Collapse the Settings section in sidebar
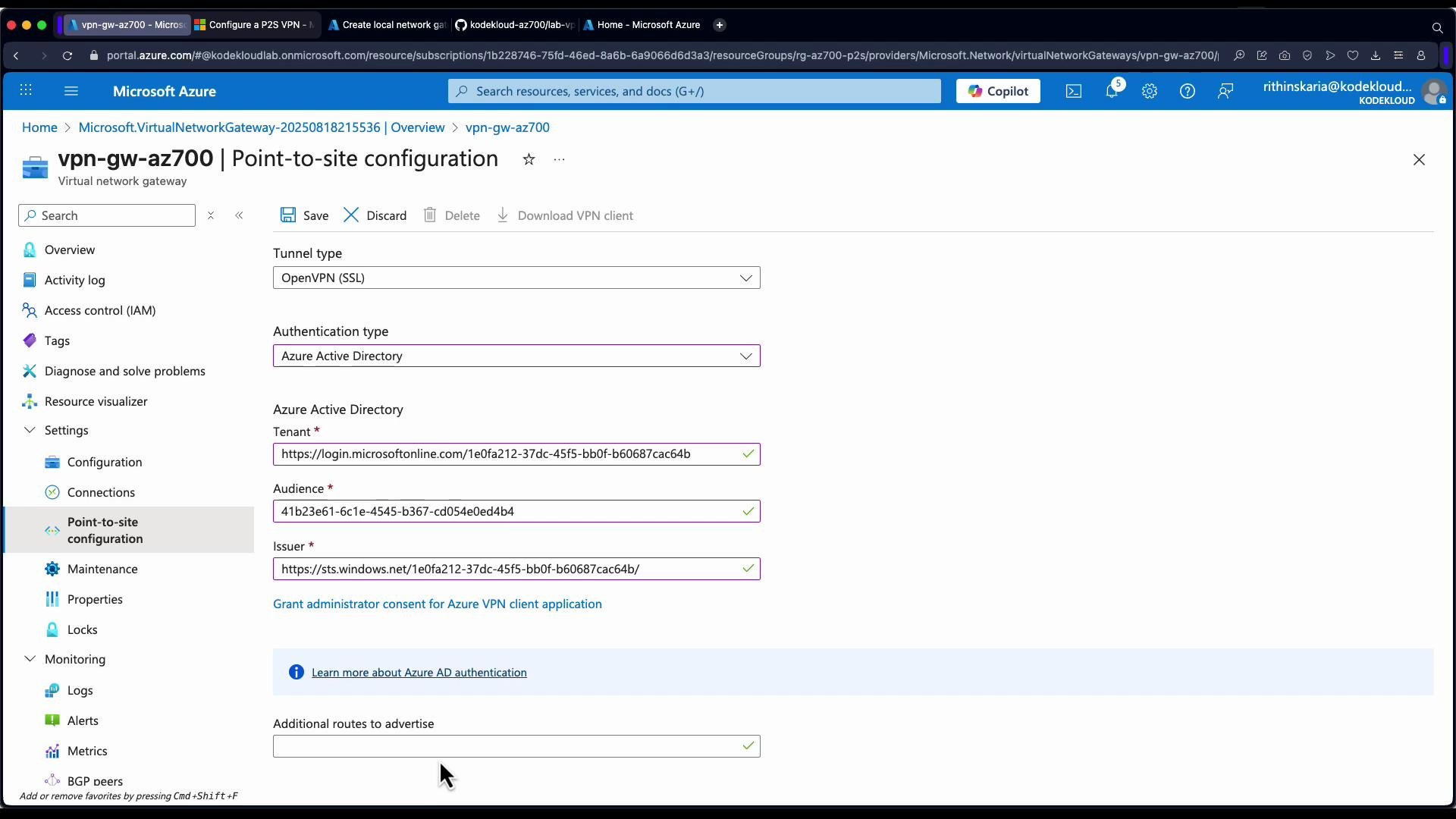1456x819 pixels. 30,430
